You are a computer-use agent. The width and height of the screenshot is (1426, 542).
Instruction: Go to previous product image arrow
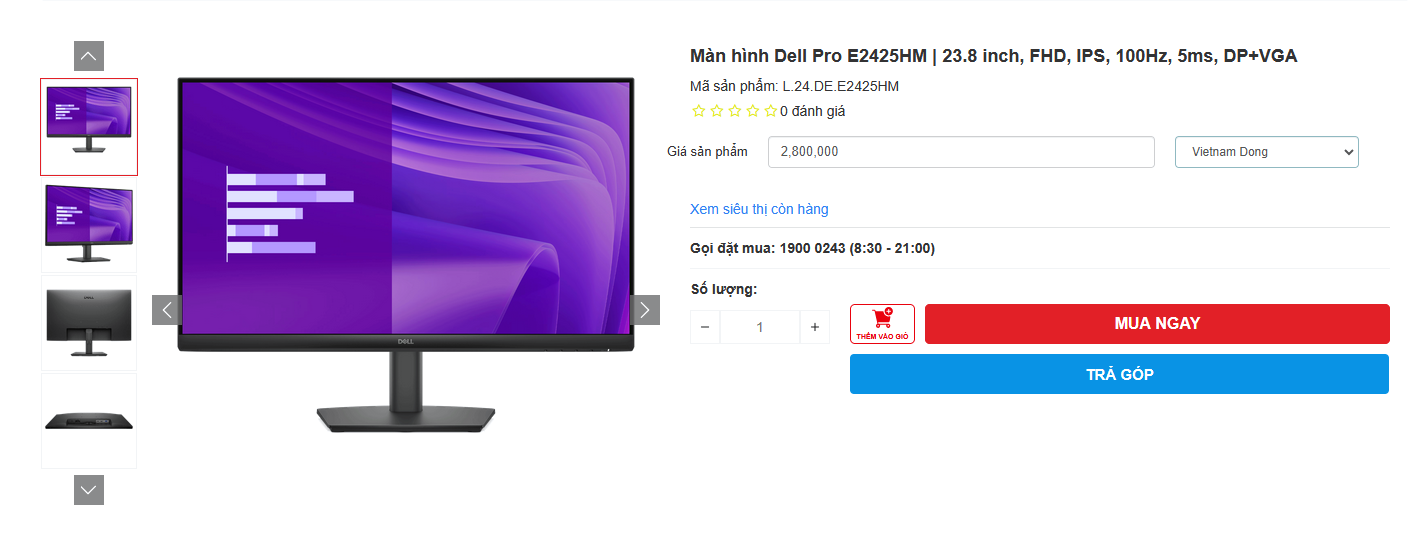167,310
